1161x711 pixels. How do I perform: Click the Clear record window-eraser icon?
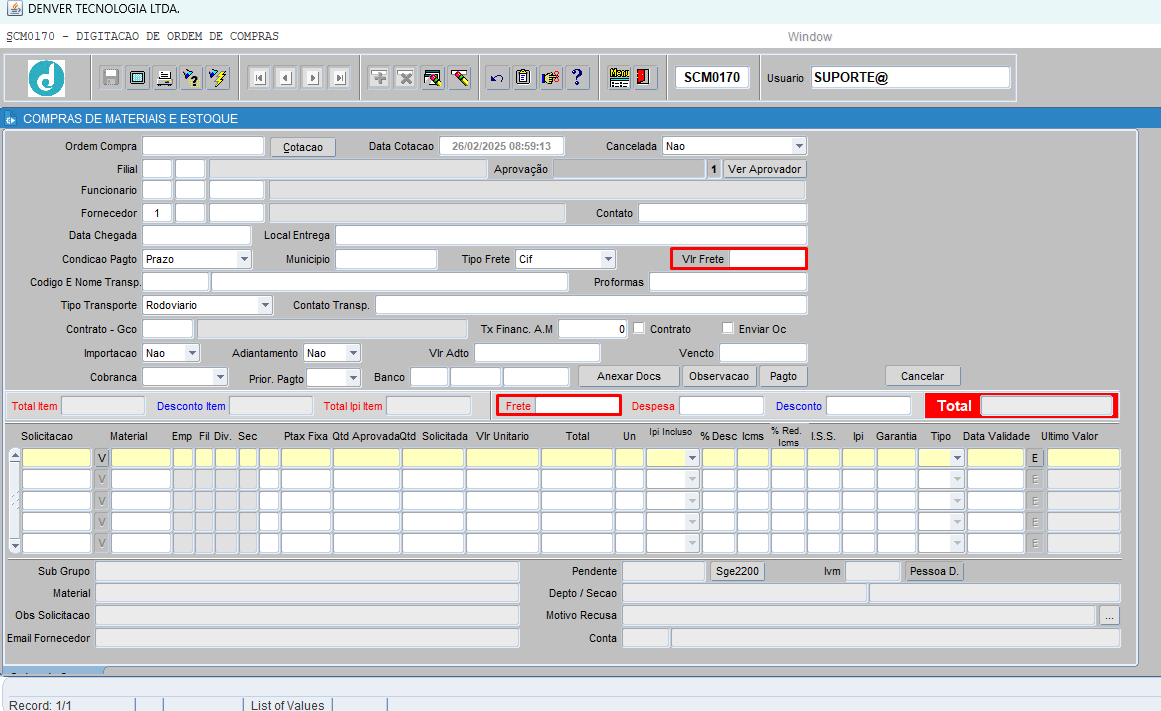[x=432, y=77]
